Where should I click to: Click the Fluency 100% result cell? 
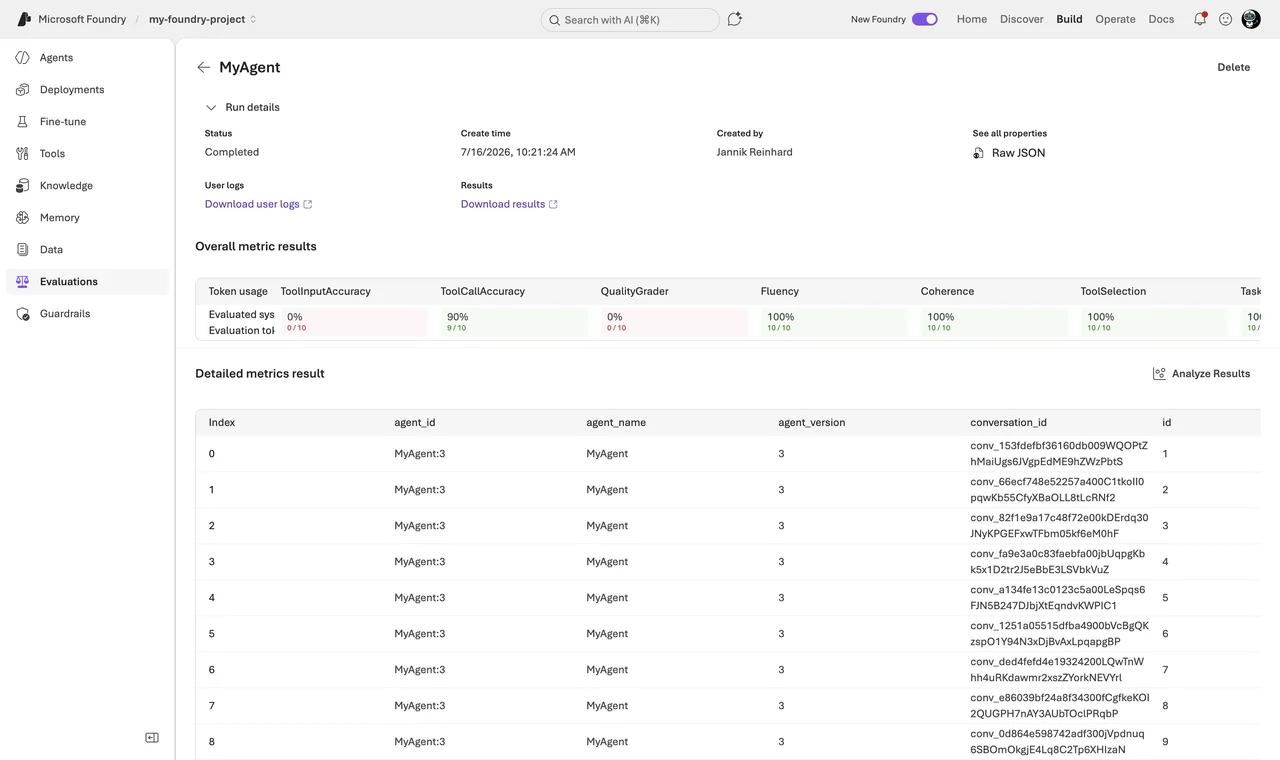[x=834, y=322]
